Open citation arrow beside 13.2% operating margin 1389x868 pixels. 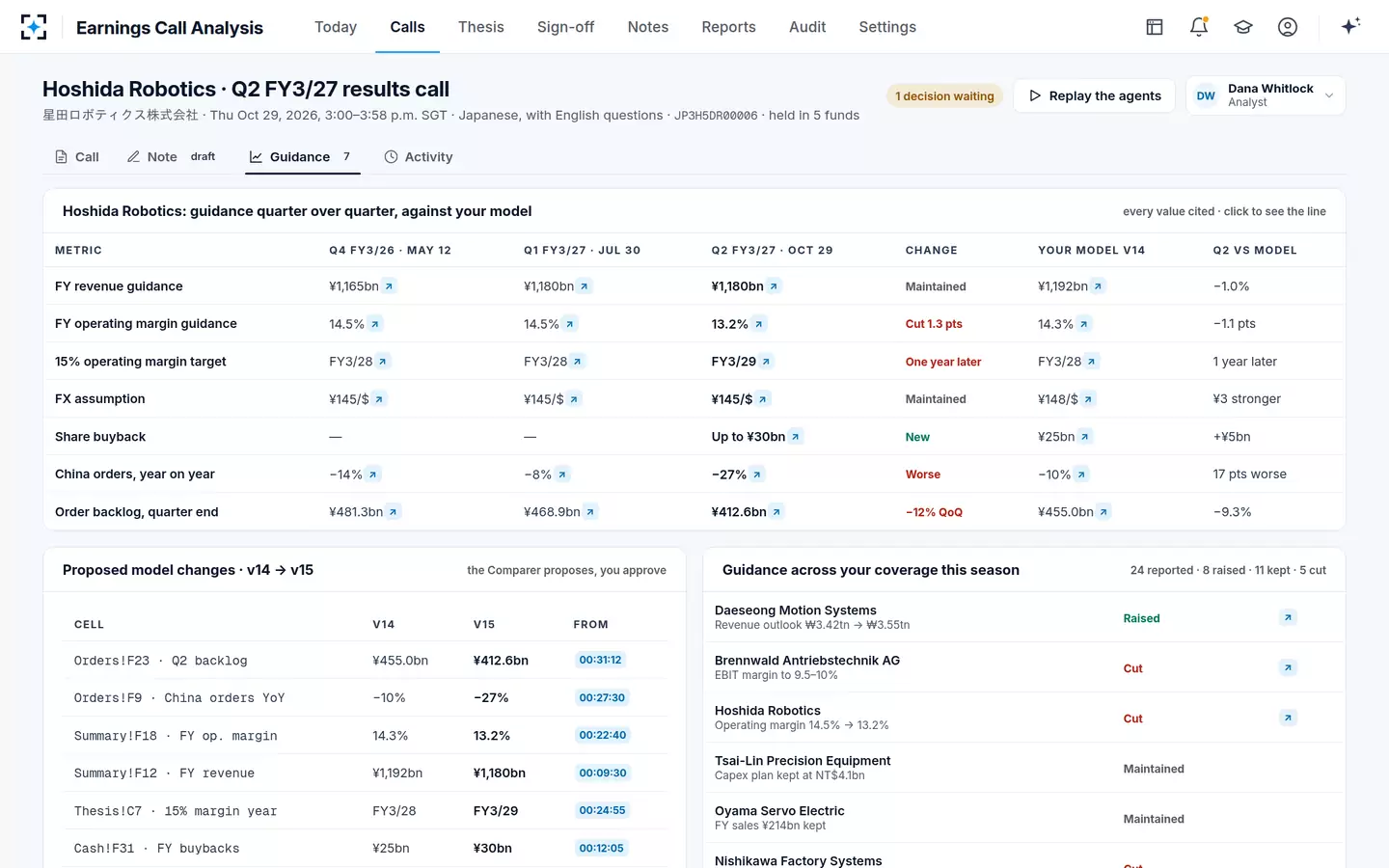759,324
